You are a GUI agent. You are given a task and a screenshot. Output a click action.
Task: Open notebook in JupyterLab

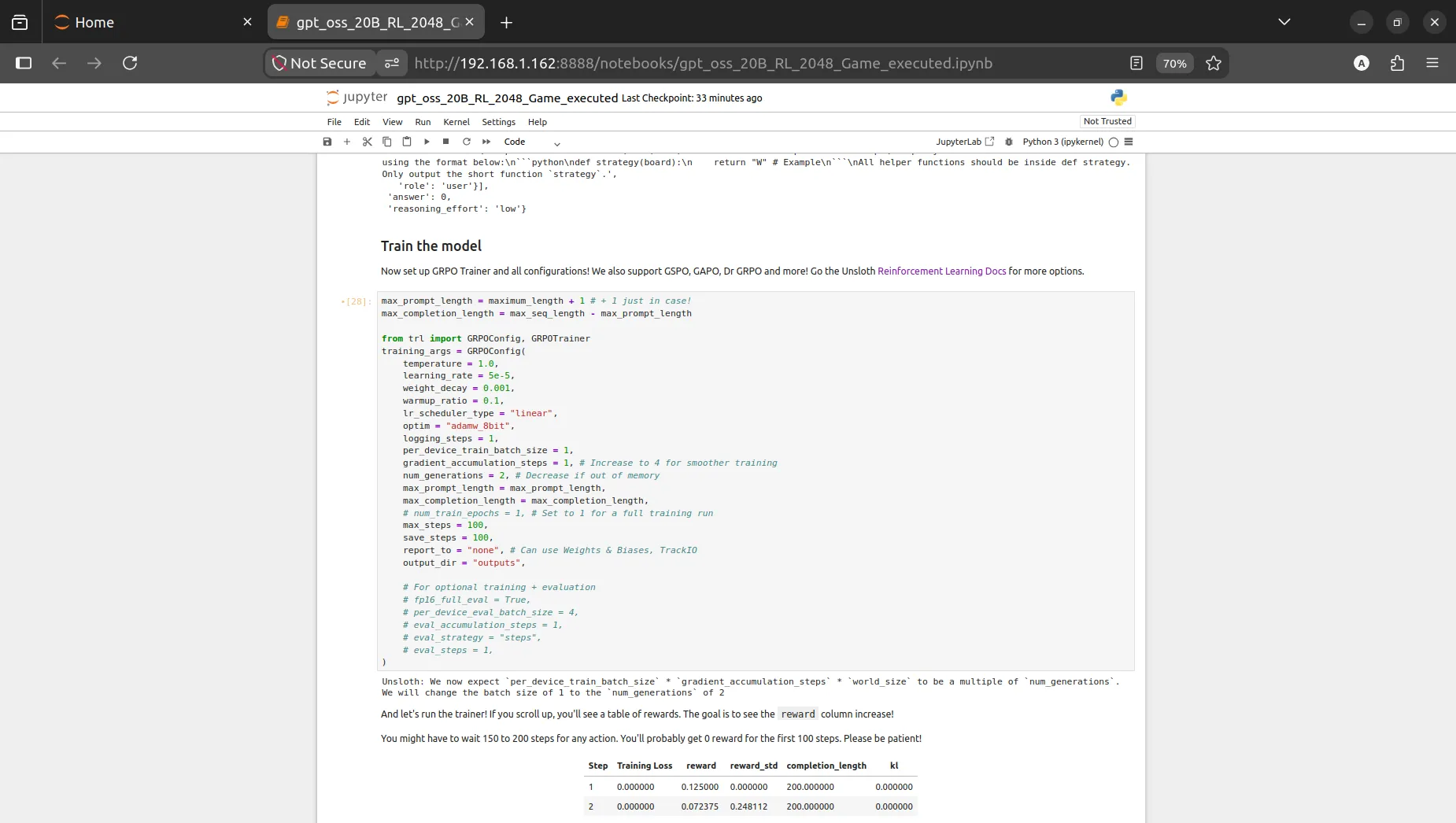(x=965, y=142)
